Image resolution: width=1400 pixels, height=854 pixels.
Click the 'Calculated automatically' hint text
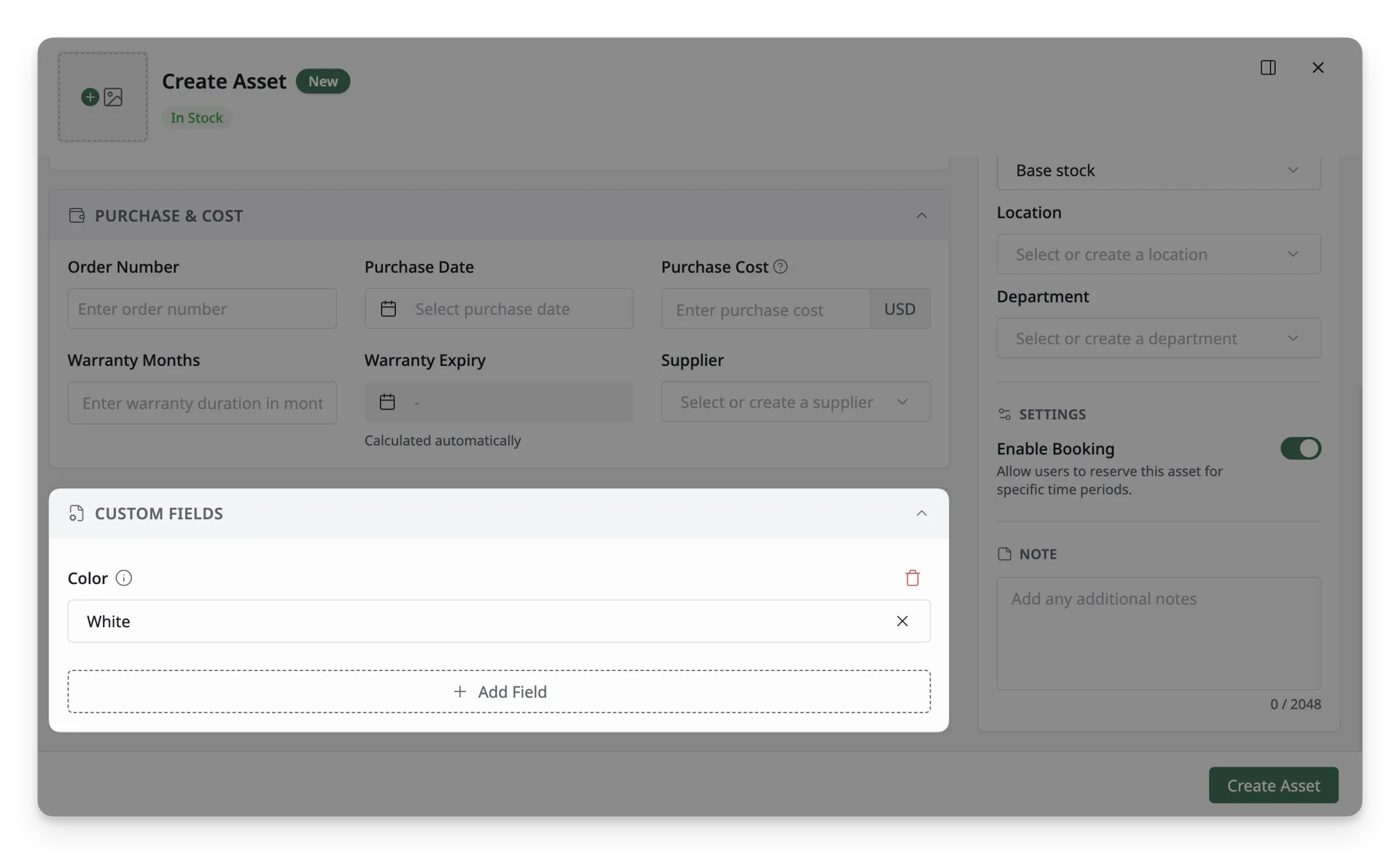tap(443, 440)
